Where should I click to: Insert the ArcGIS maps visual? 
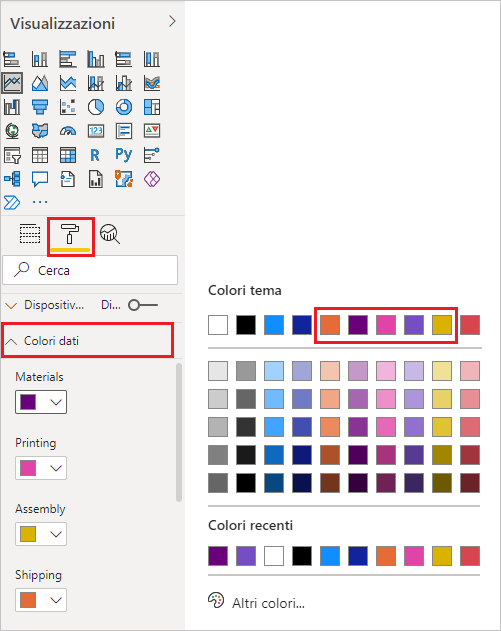(124, 179)
